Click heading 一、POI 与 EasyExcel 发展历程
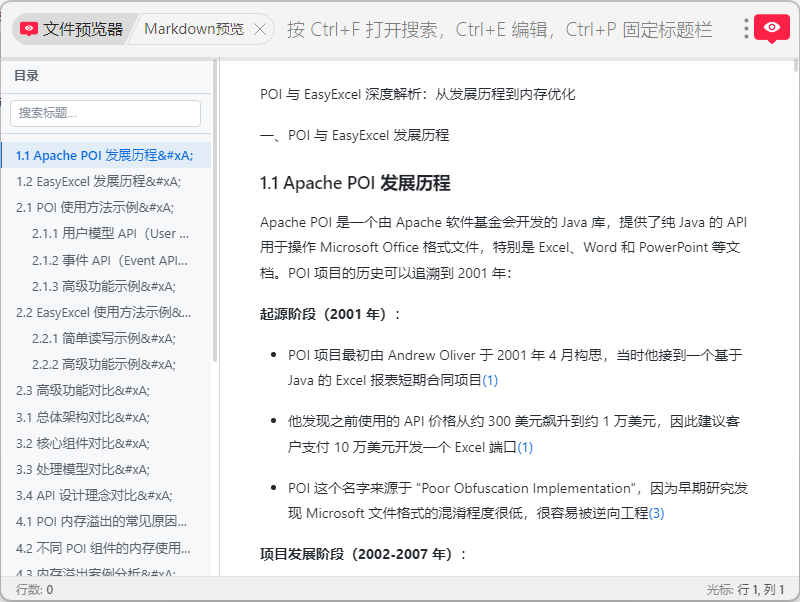 click(355, 135)
